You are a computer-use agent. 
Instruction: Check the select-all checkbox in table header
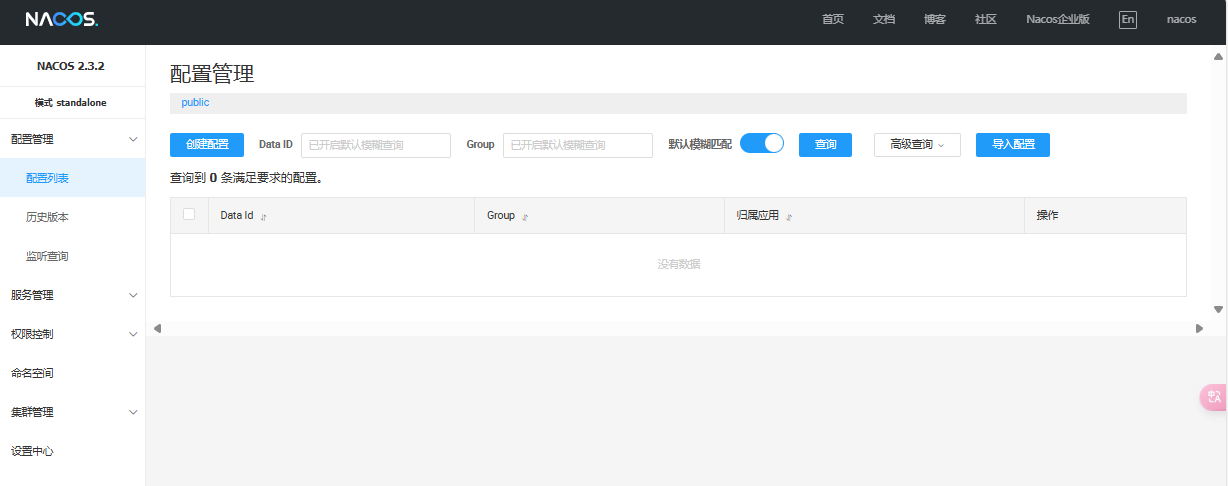click(189, 214)
